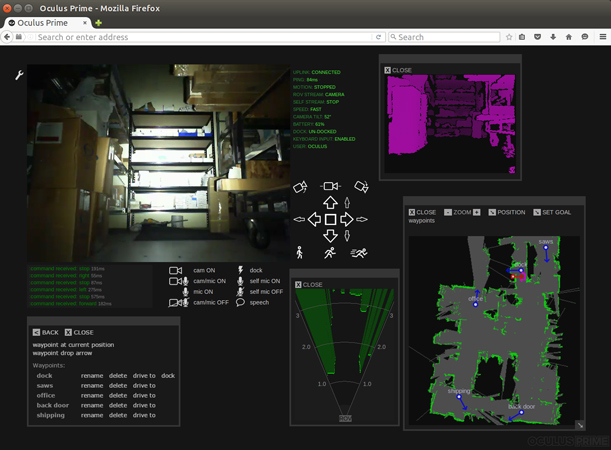Open a new tab with plus icon
This screenshot has width=611, height=450.
(99, 23)
